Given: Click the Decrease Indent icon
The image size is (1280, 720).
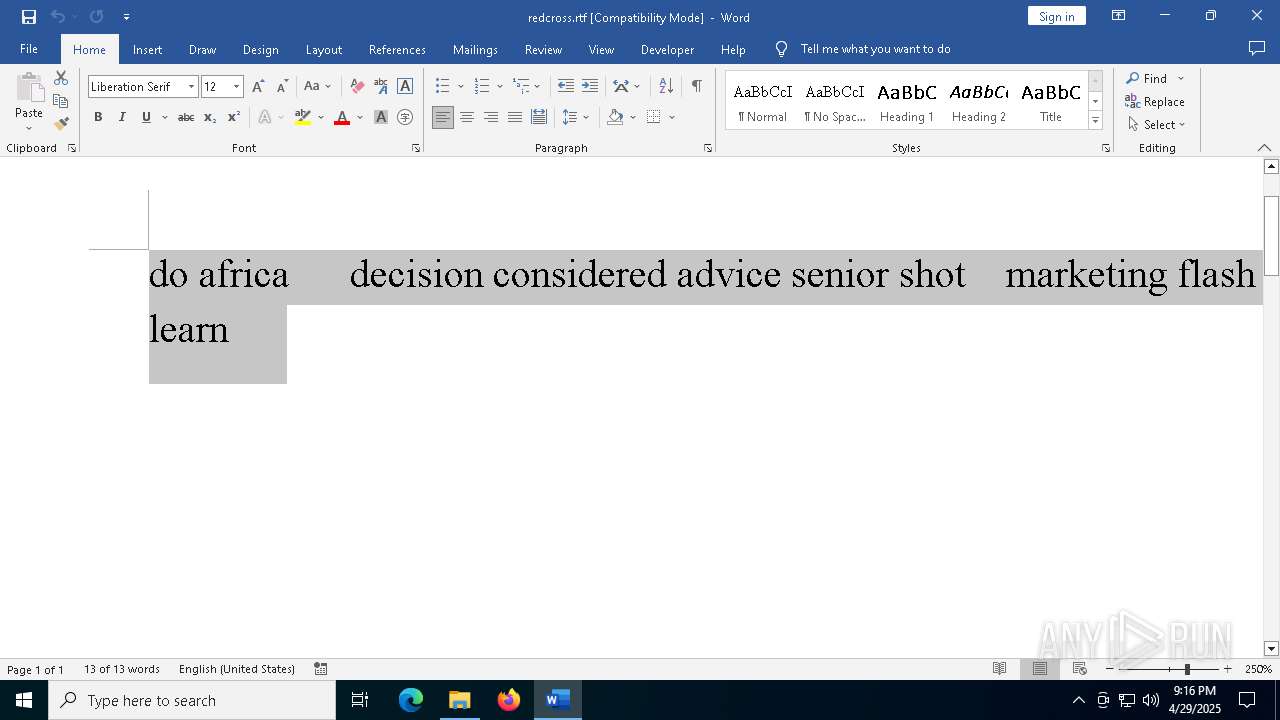Looking at the screenshot, I should pos(565,87).
